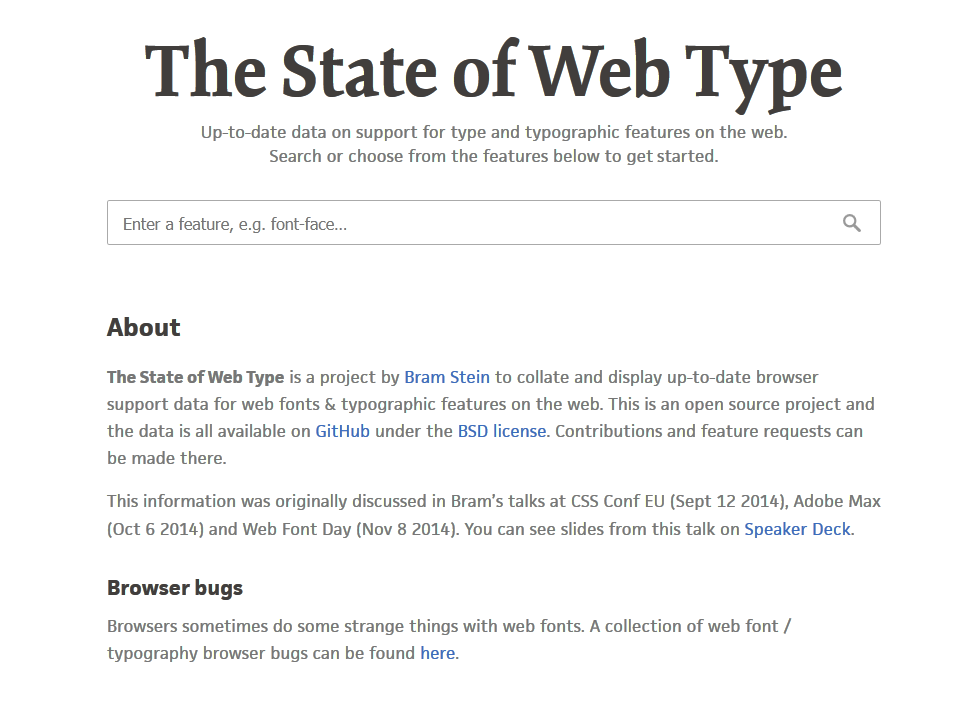Open the Bram Stein link
Screen dimensions: 964x728
[x=447, y=377]
